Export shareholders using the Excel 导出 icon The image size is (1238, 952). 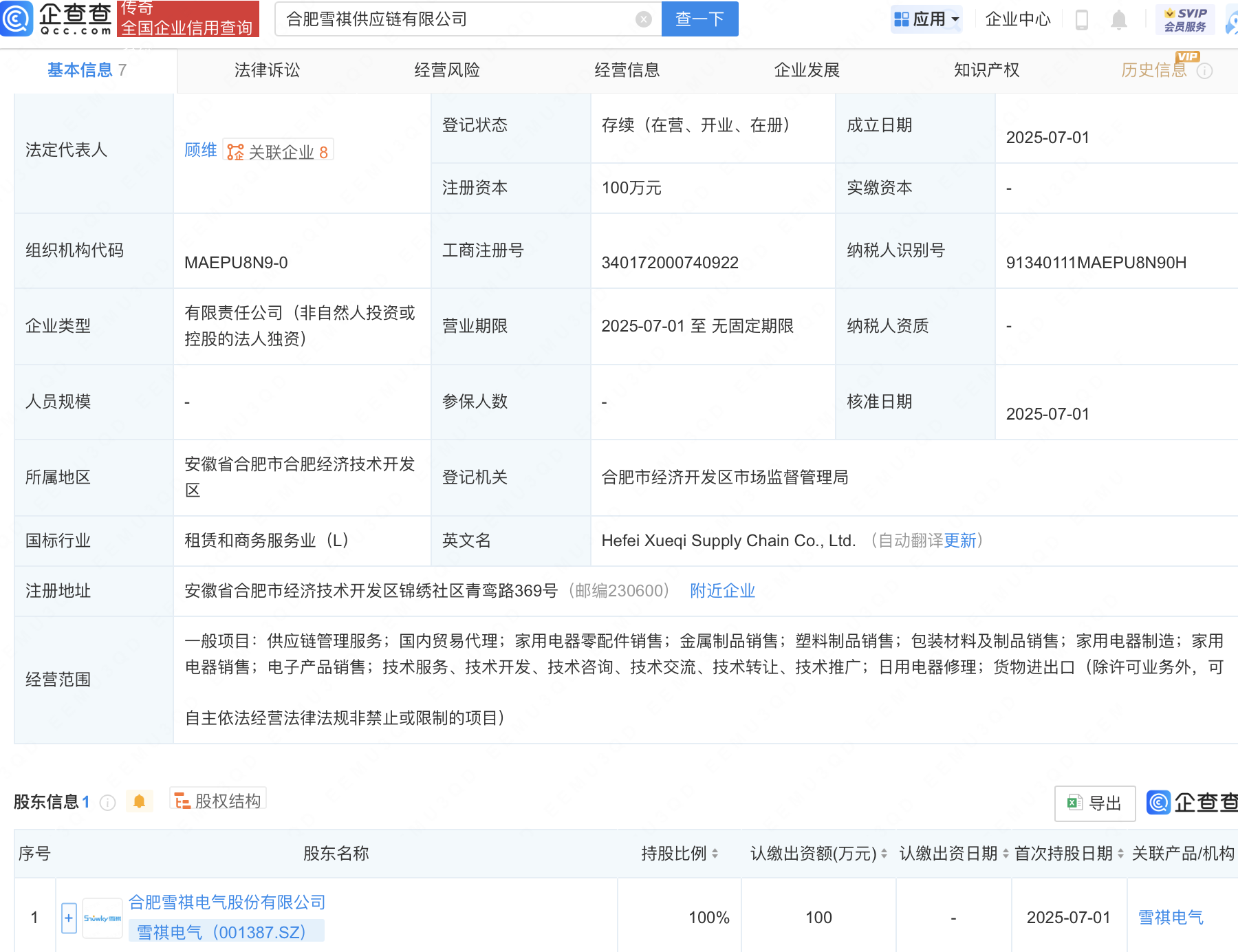pyautogui.click(x=1094, y=803)
